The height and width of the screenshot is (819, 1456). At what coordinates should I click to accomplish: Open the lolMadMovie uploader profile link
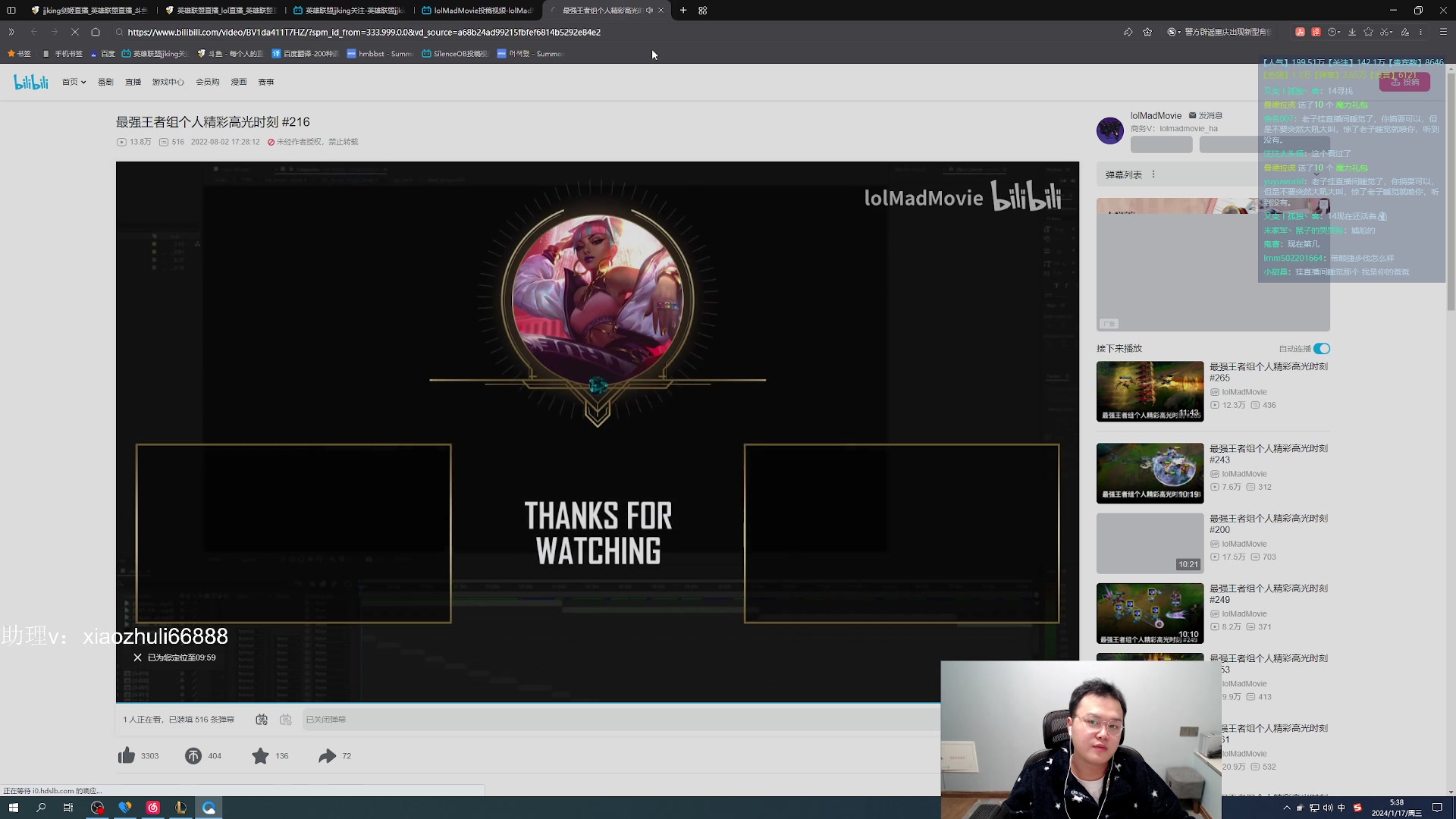point(1156,115)
